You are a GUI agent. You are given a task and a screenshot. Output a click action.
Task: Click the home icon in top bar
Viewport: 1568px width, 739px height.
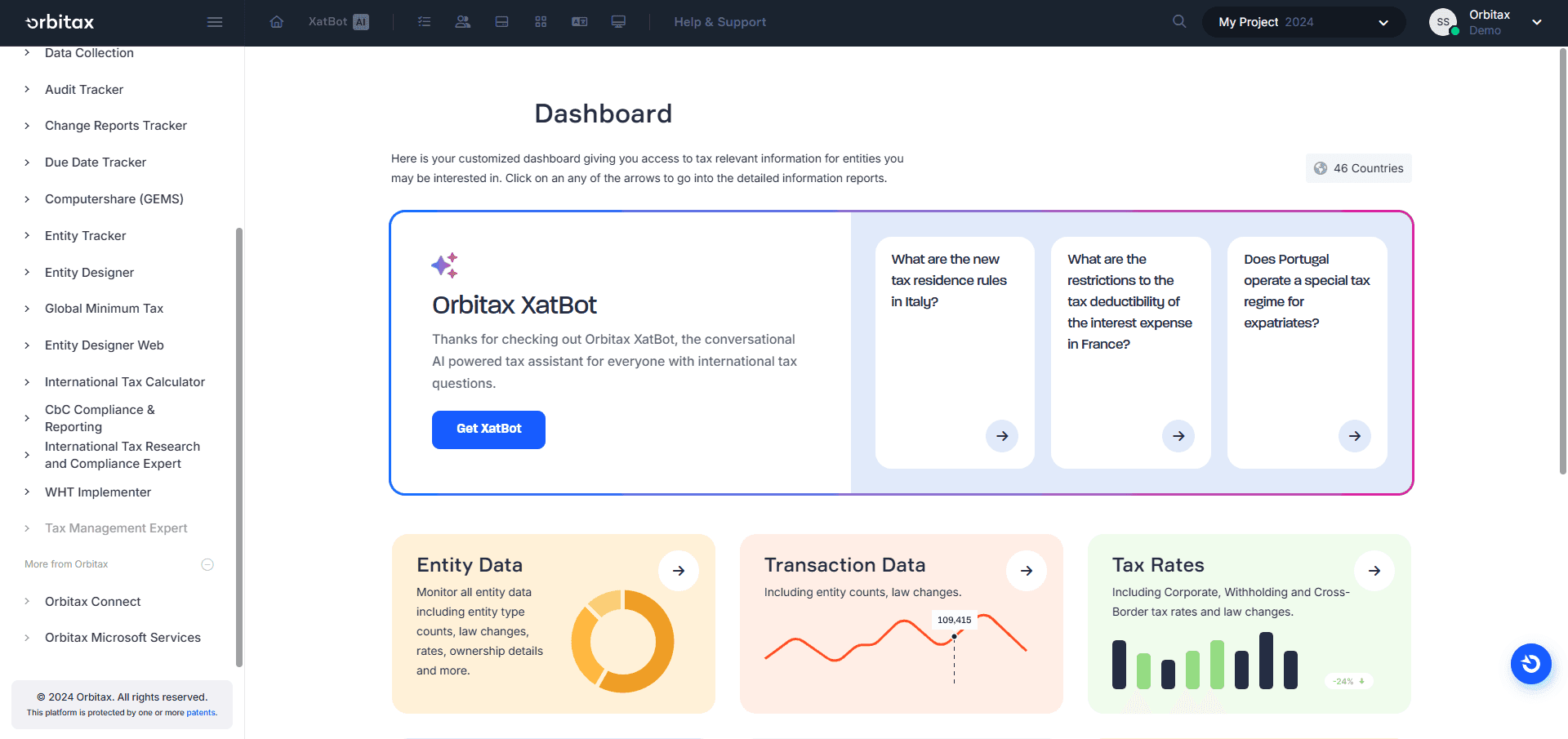(277, 22)
